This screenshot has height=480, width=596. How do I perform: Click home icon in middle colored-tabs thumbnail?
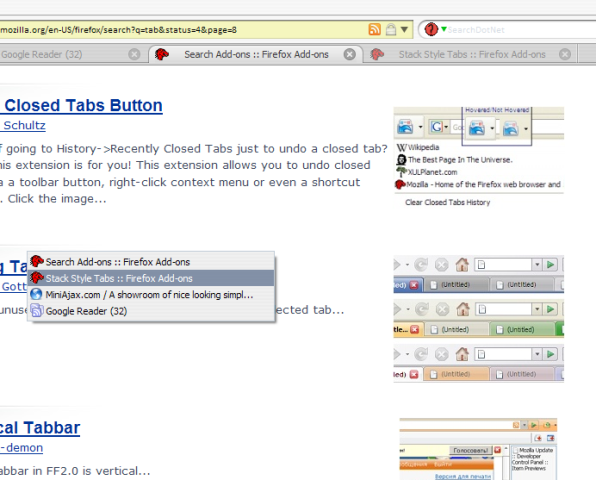463,309
